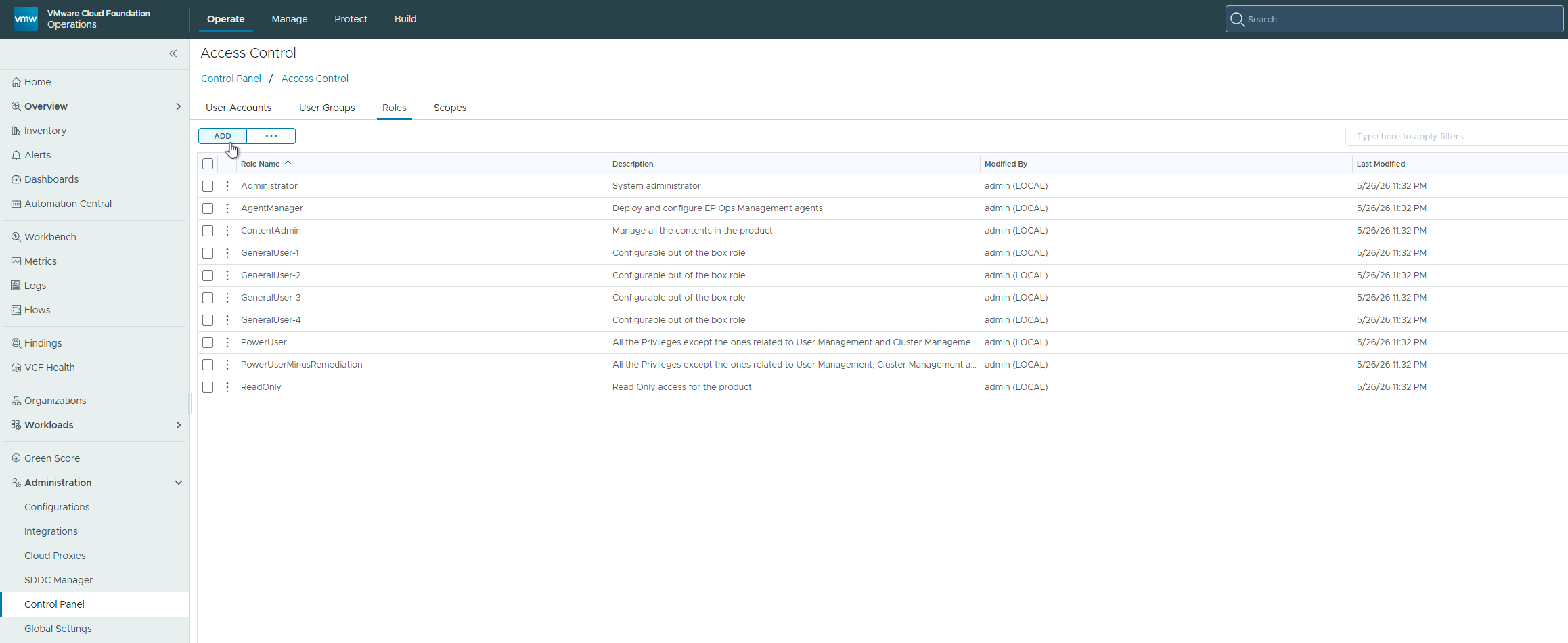
Task: Open actions menu for Administrator role row
Action: 227,186
